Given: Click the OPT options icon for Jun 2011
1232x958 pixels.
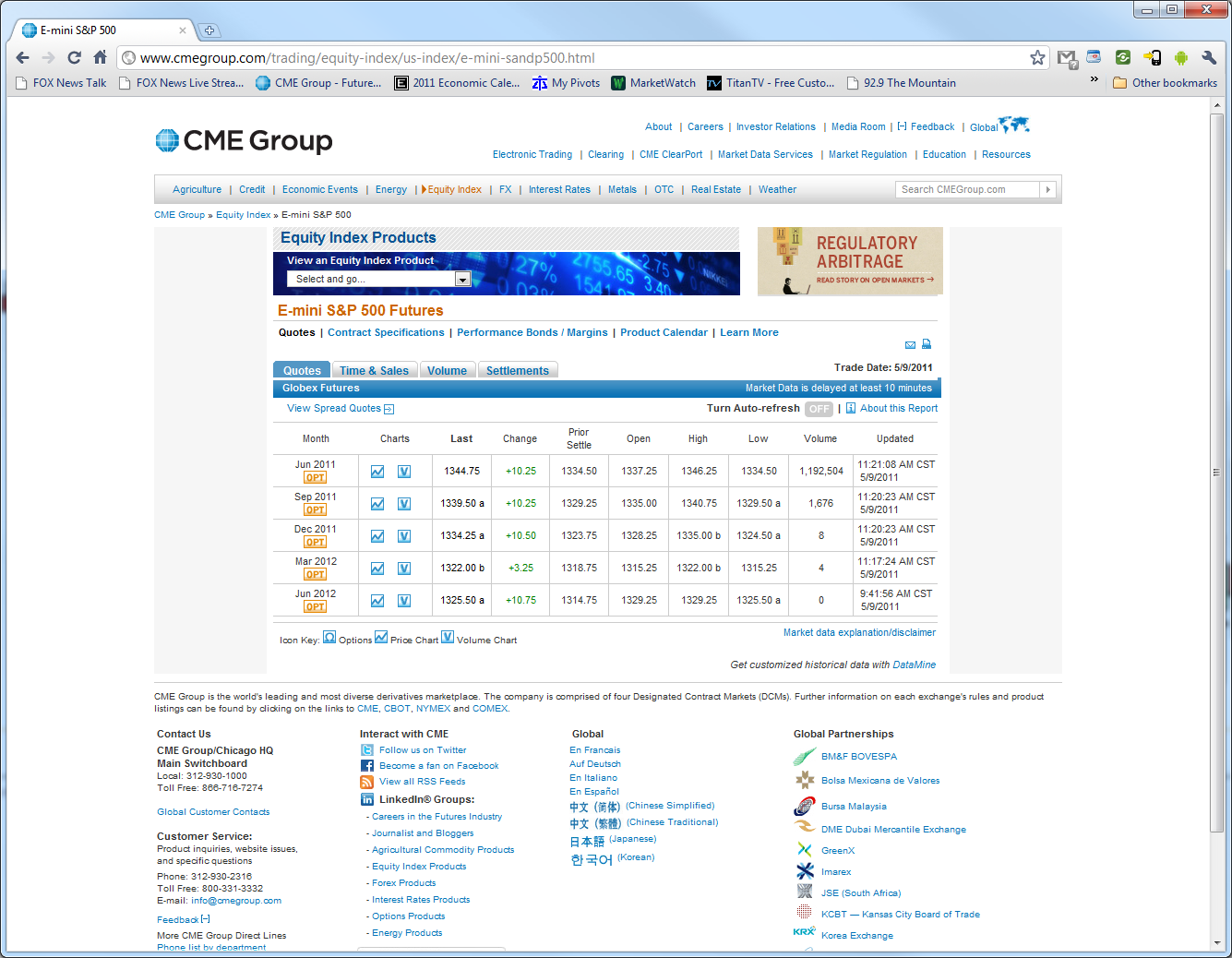Looking at the screenshot, I should tap(316, 478).
